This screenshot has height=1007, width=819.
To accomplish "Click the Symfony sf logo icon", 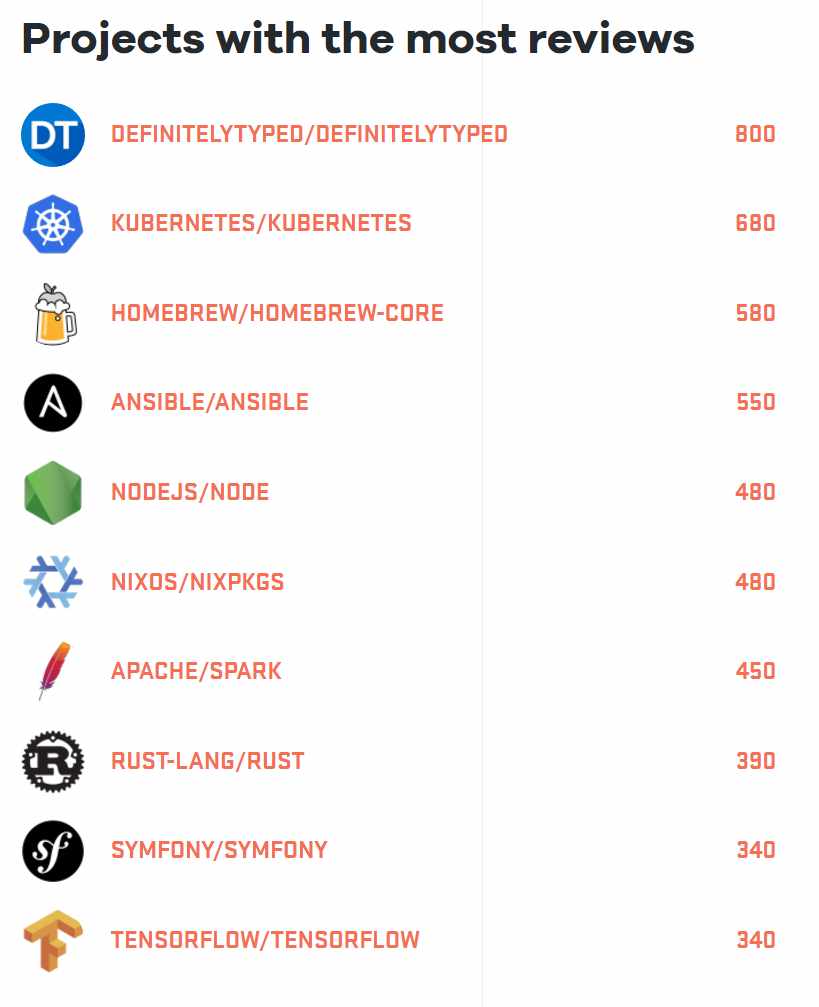I will [53, 851].
